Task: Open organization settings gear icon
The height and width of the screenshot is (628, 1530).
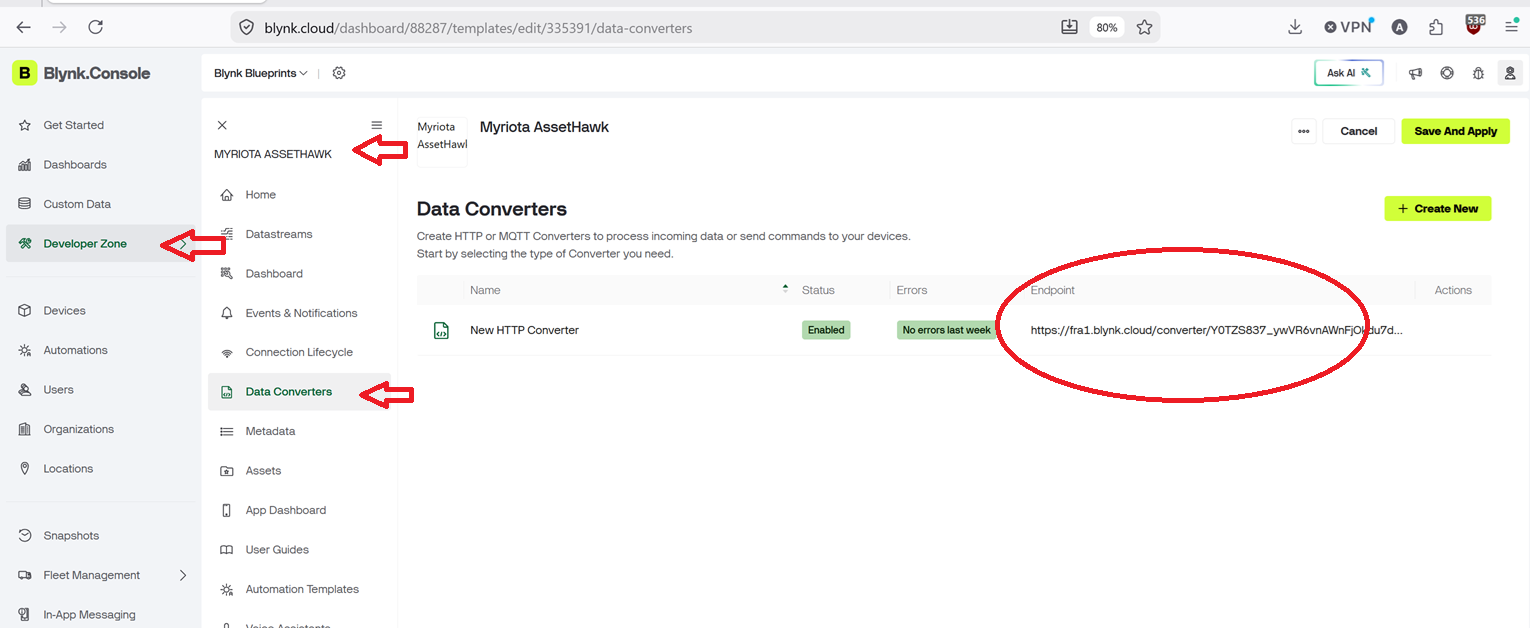Action: tap(339, 73)
